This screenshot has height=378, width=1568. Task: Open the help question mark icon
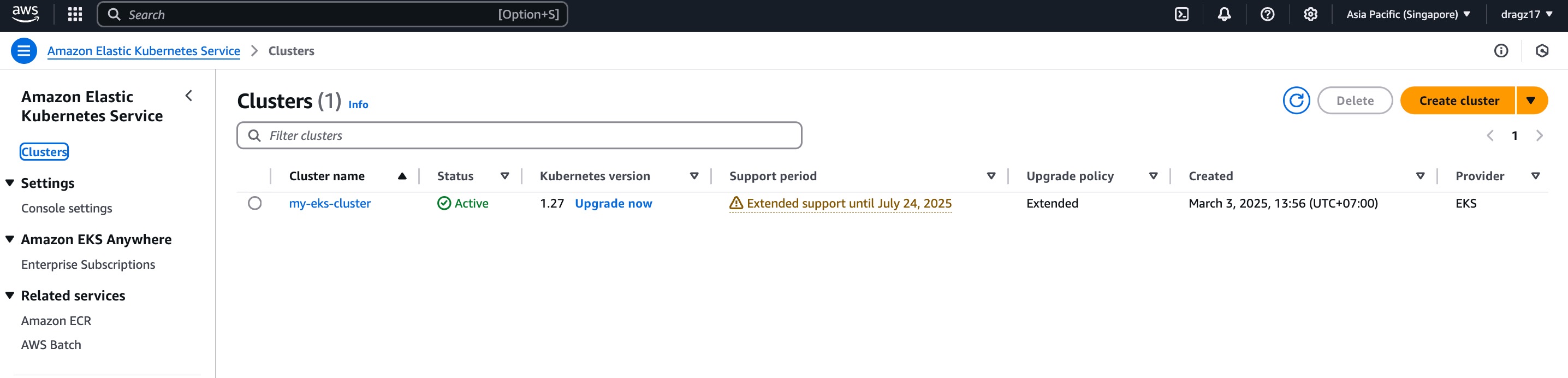(1267, 15)
